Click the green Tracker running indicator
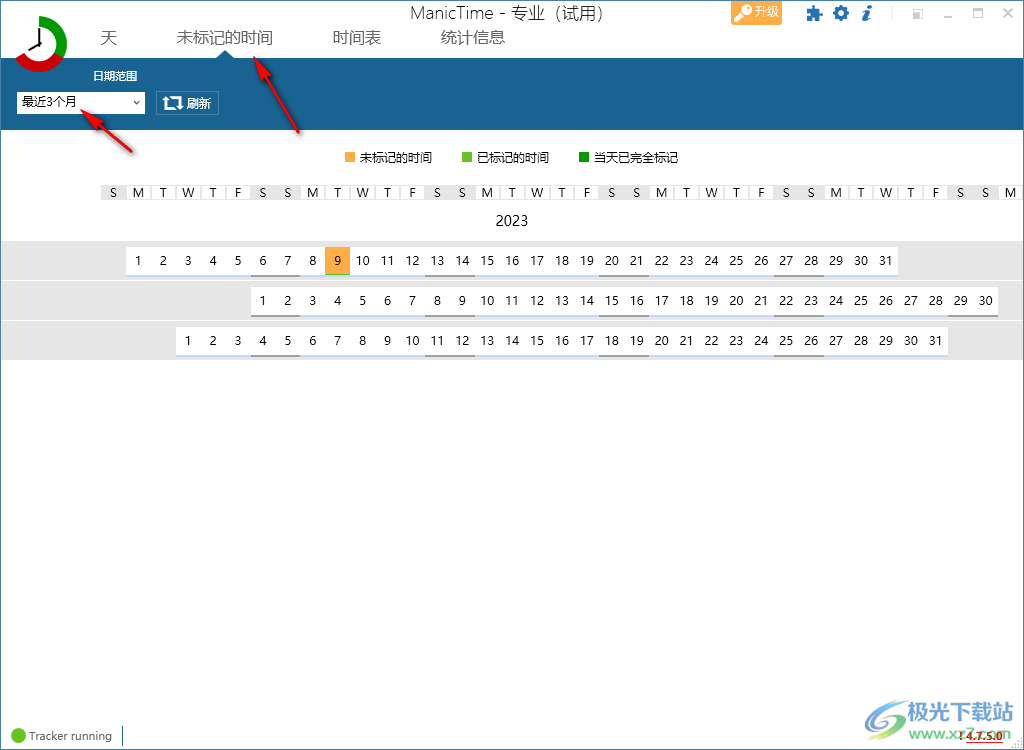Viewport: 1024px width, 750px height. [18, 736]
